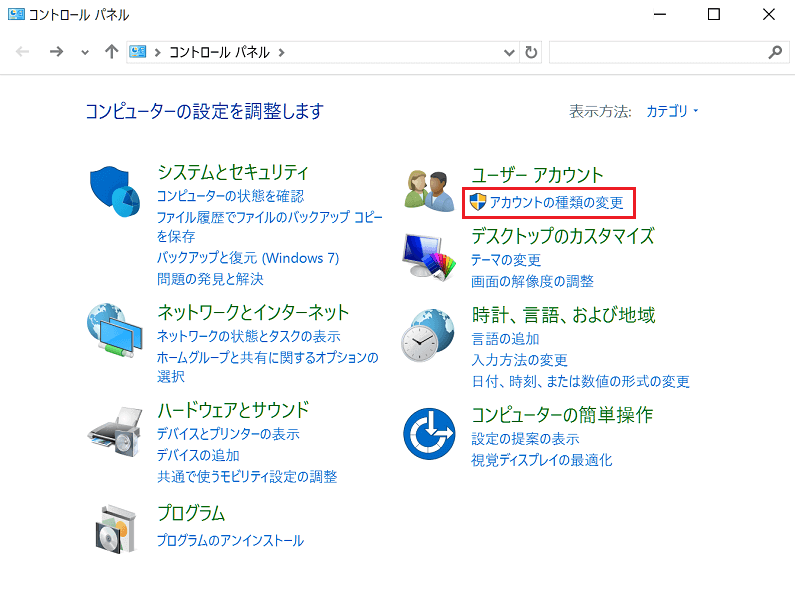Open recent locations dropdown arrow
795x603 pixels.
click(85, 52)
